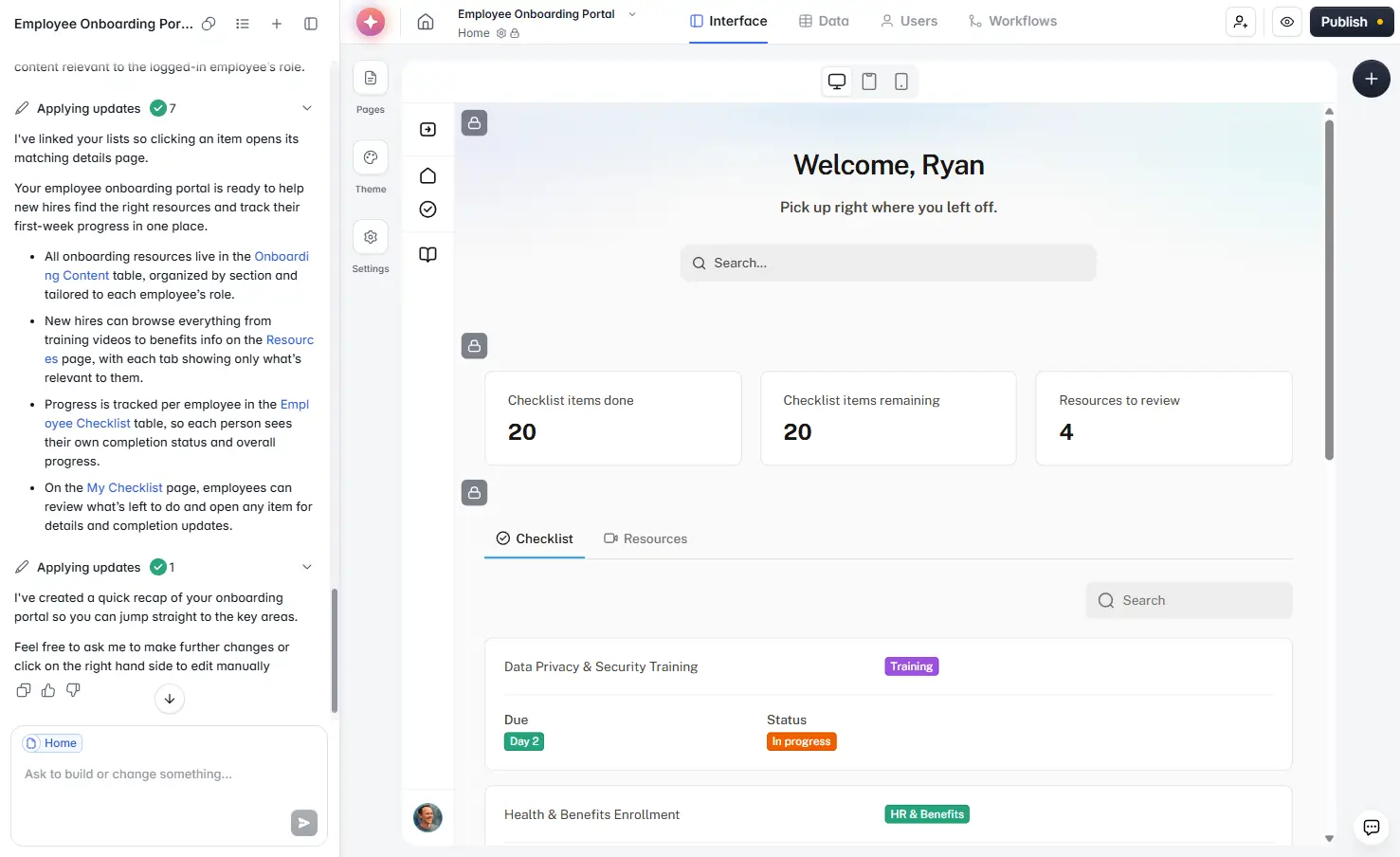
Task: Select the Resources tab
Action: coord(645,538)
